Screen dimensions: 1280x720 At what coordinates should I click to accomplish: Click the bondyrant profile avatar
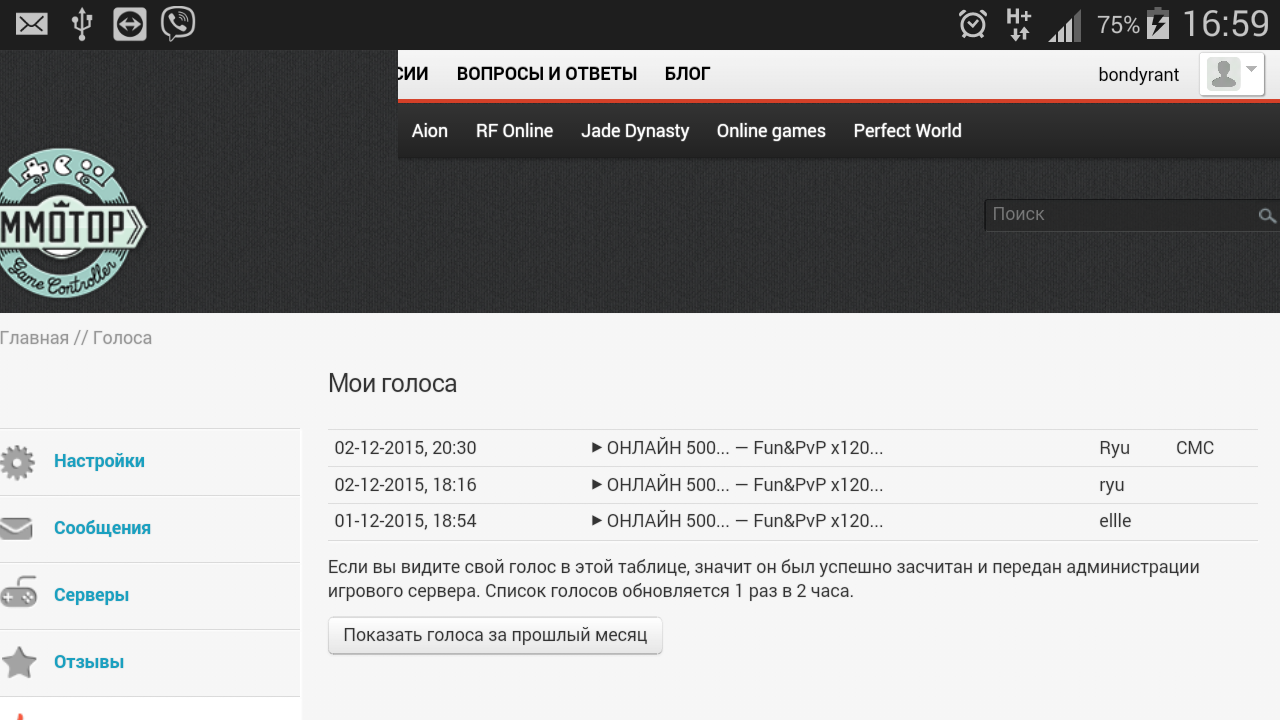tap(1226, 73)
